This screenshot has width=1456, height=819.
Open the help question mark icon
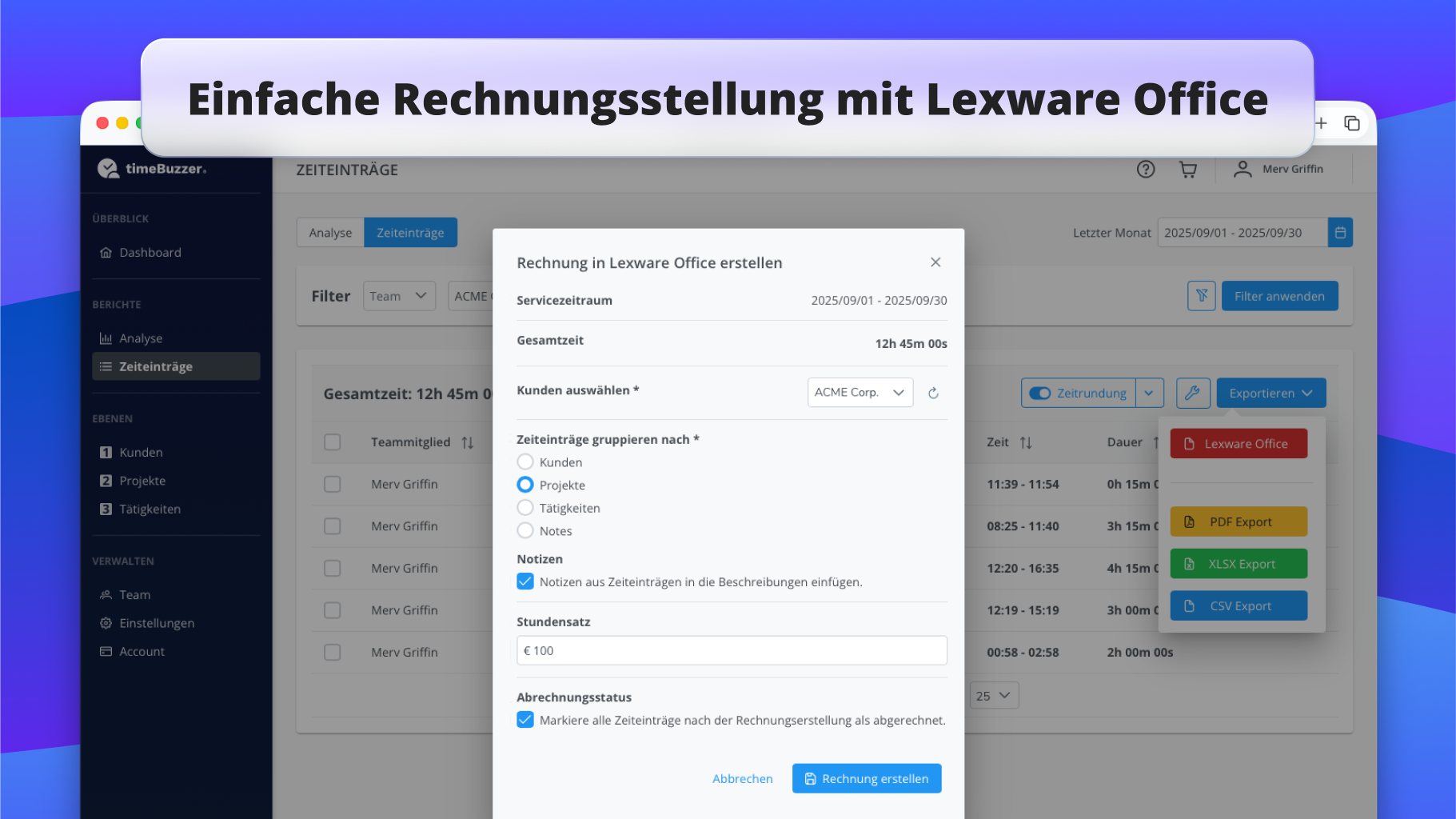[x=1145, y=170]
